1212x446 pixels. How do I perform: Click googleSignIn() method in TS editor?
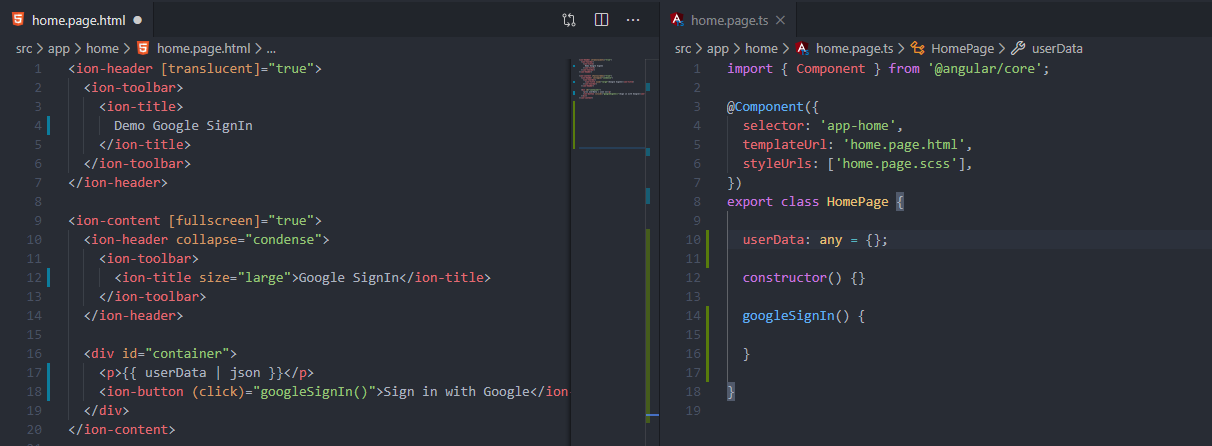click(x=803, y=316)
